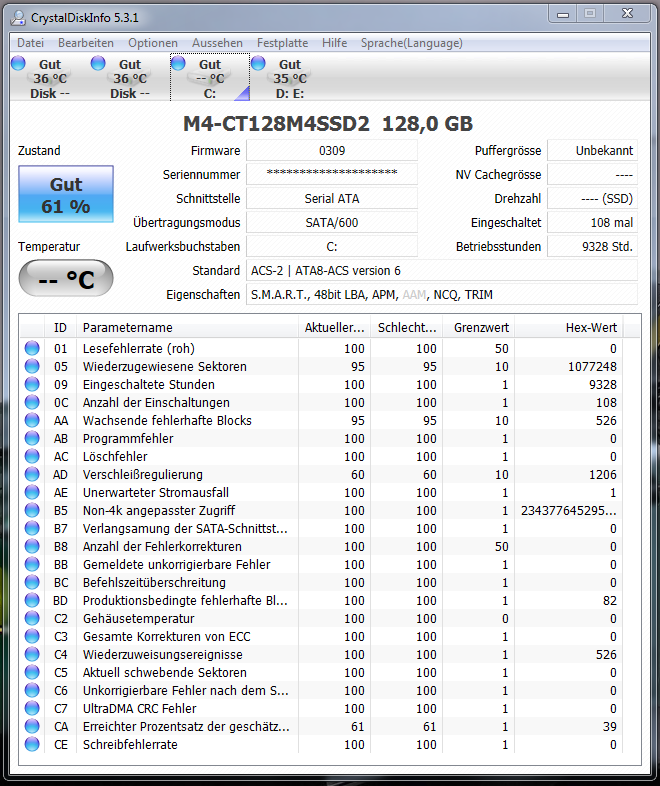The width and height of the screenshot is (660, 786).
Task: Click the Gut 61 % health status button
Action: coord(66,194)
